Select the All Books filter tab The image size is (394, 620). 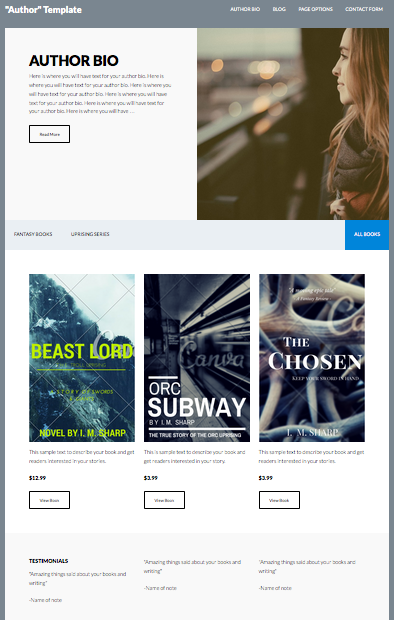[367, 234]
